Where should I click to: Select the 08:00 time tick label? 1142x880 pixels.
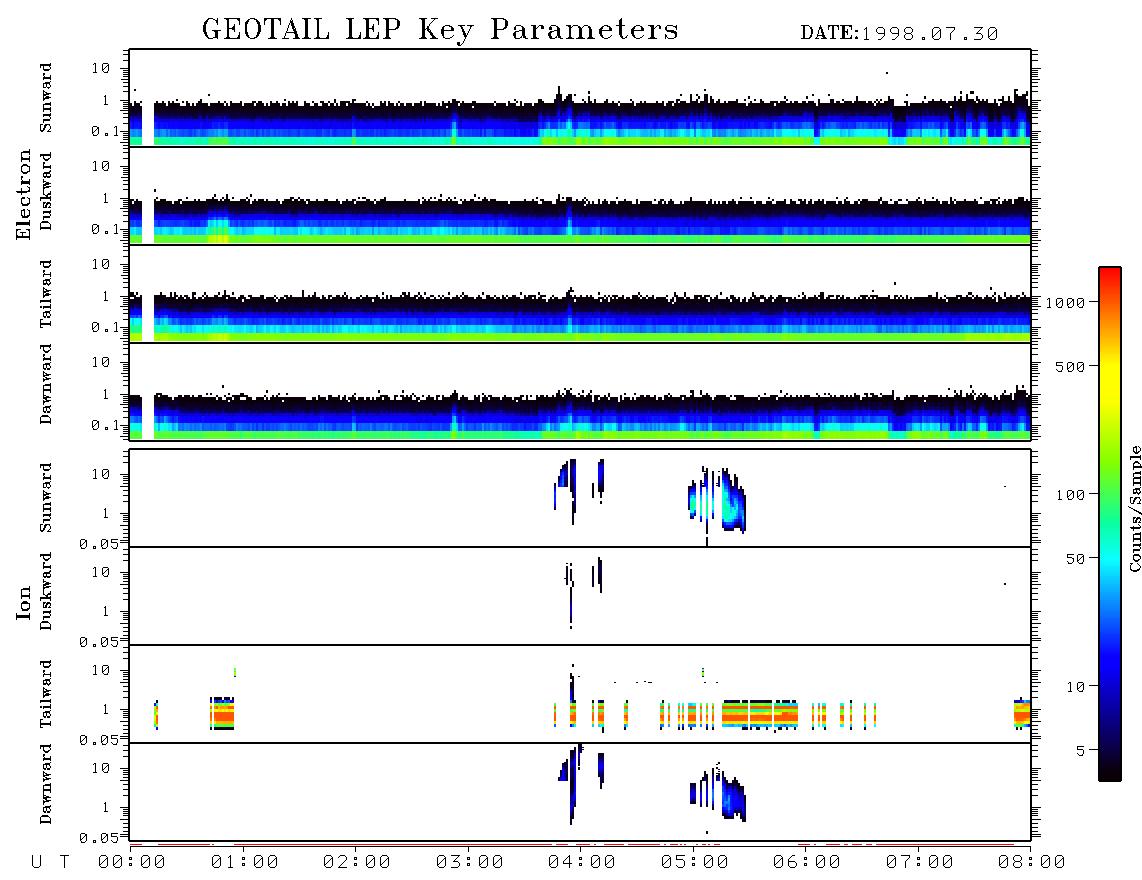pos(1032,863)
